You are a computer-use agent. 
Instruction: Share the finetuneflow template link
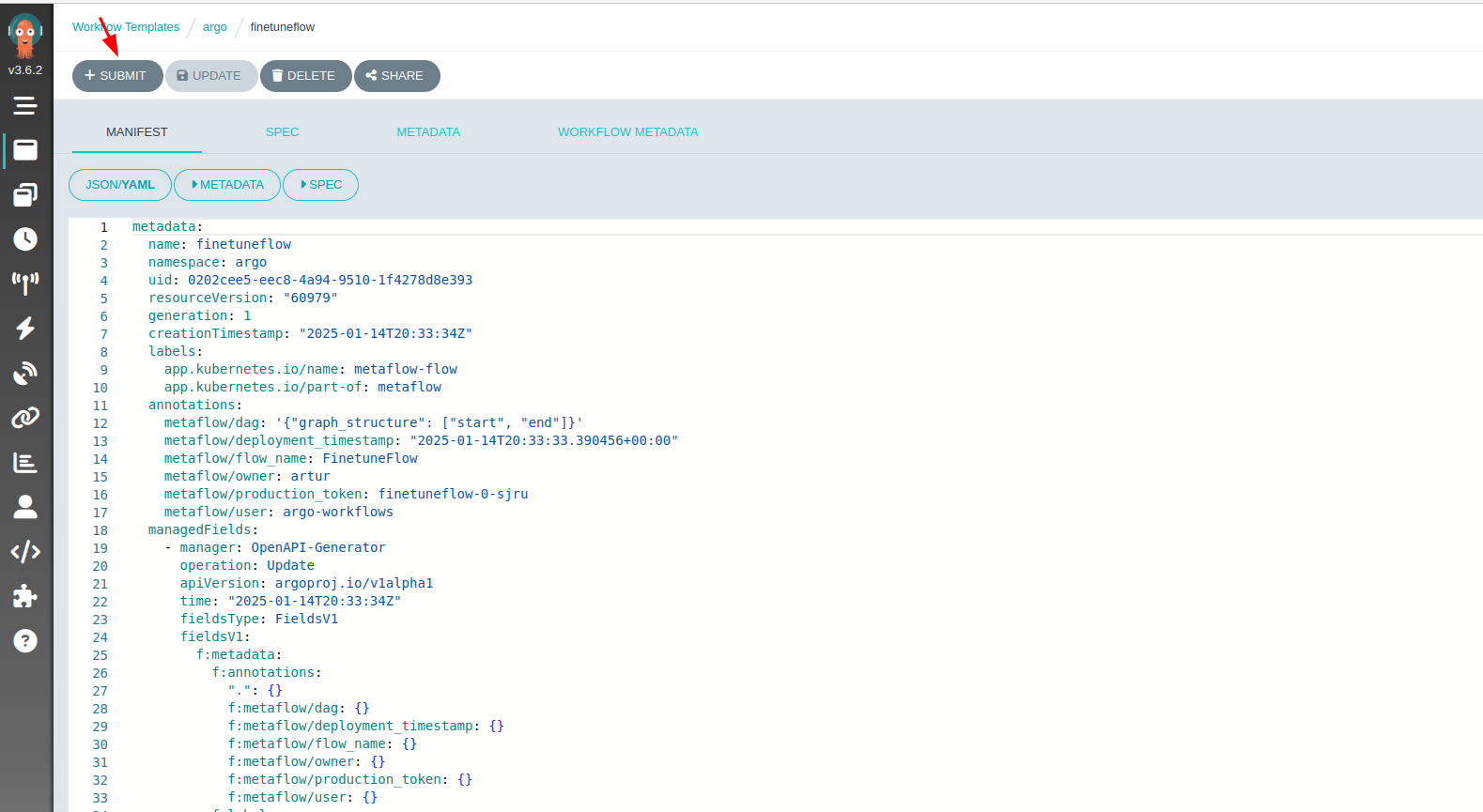(397, 76)
